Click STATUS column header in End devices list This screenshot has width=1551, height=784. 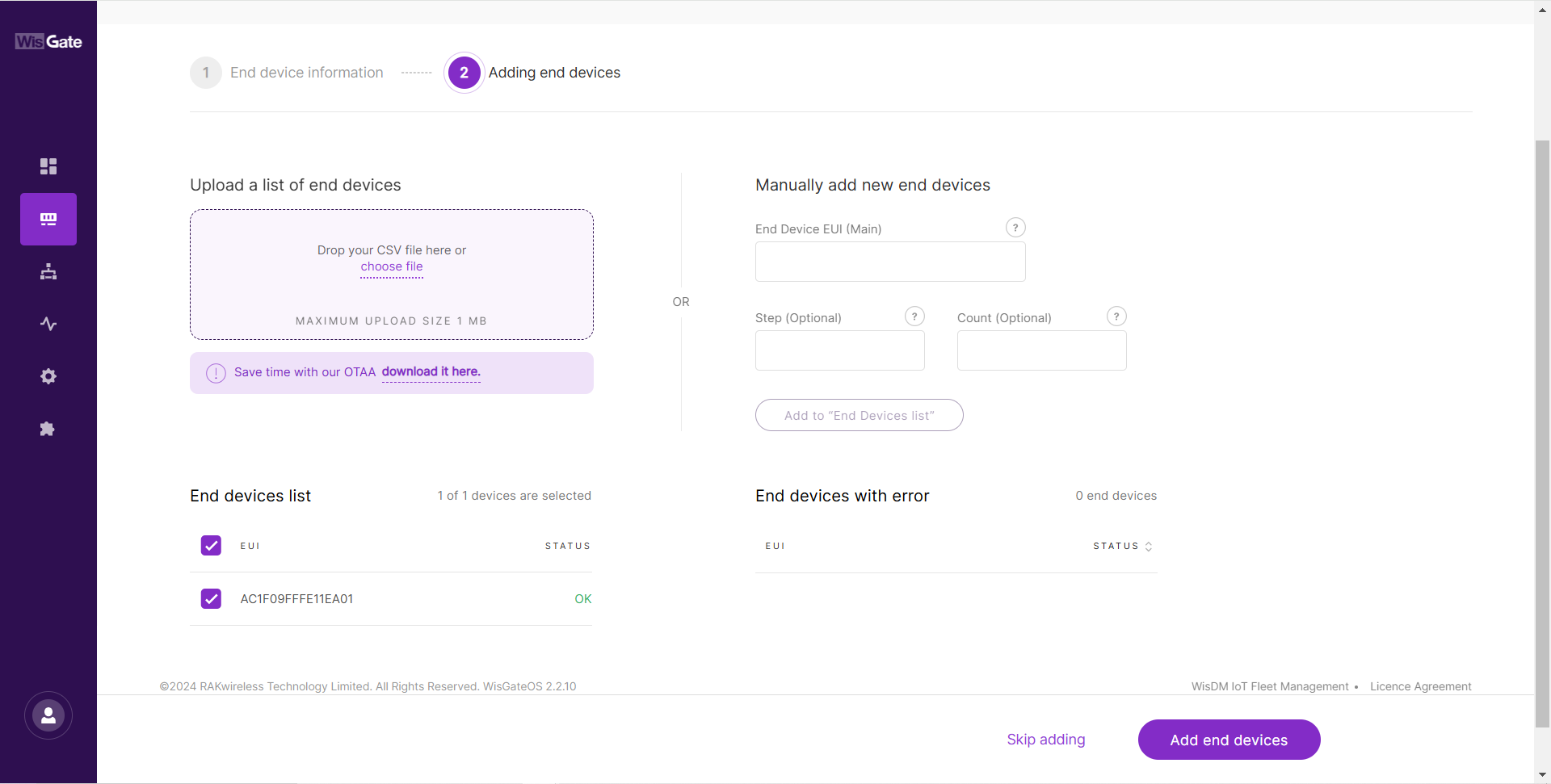(x=568, y=546)
